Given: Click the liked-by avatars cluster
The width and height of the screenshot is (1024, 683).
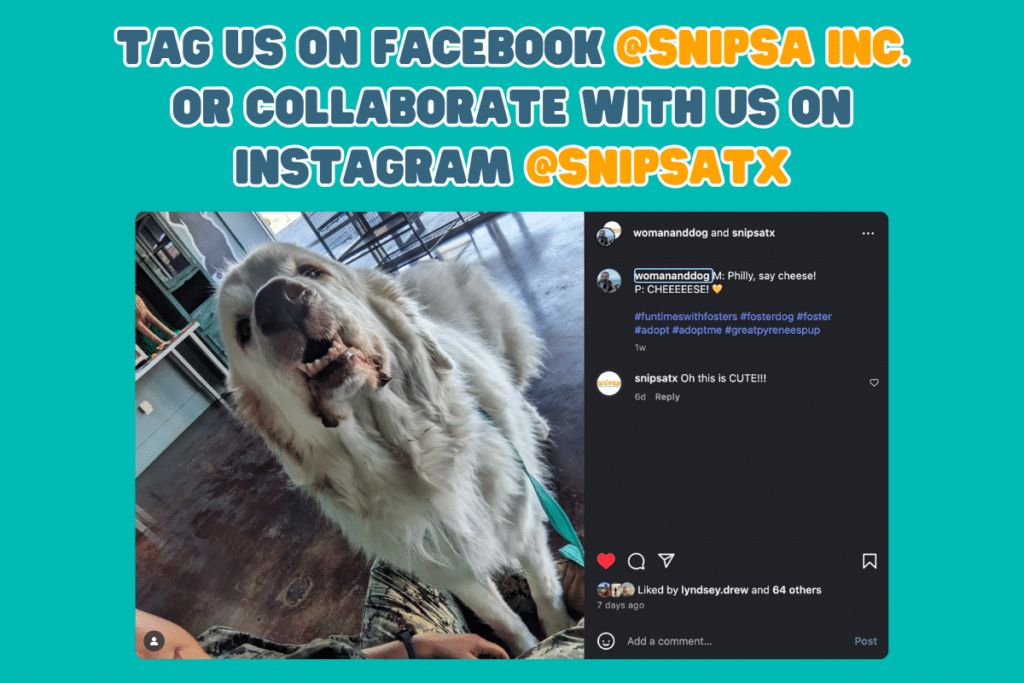Looking at the screenshot, I should (x=615, y=590).
